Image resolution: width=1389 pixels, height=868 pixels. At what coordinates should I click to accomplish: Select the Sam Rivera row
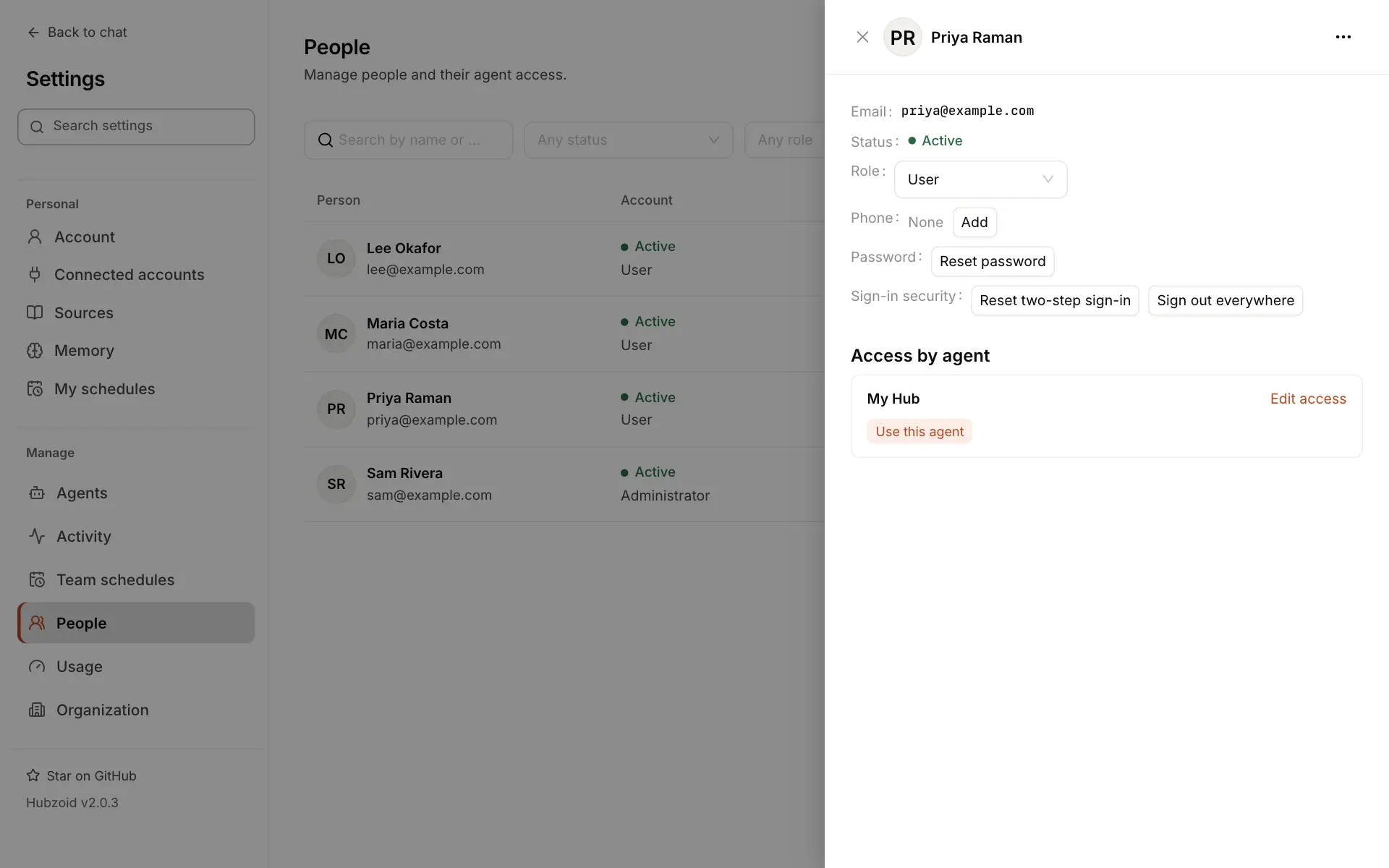click(564, 484)
